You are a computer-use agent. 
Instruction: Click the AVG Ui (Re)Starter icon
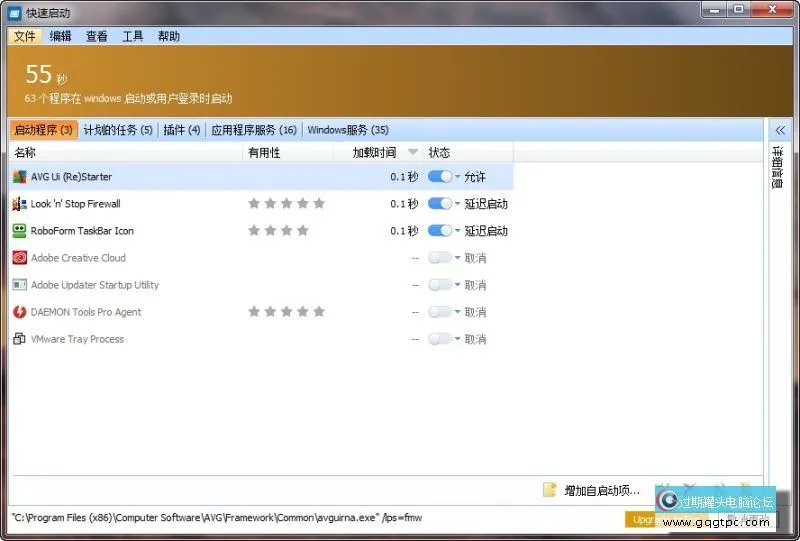[19, 177]
